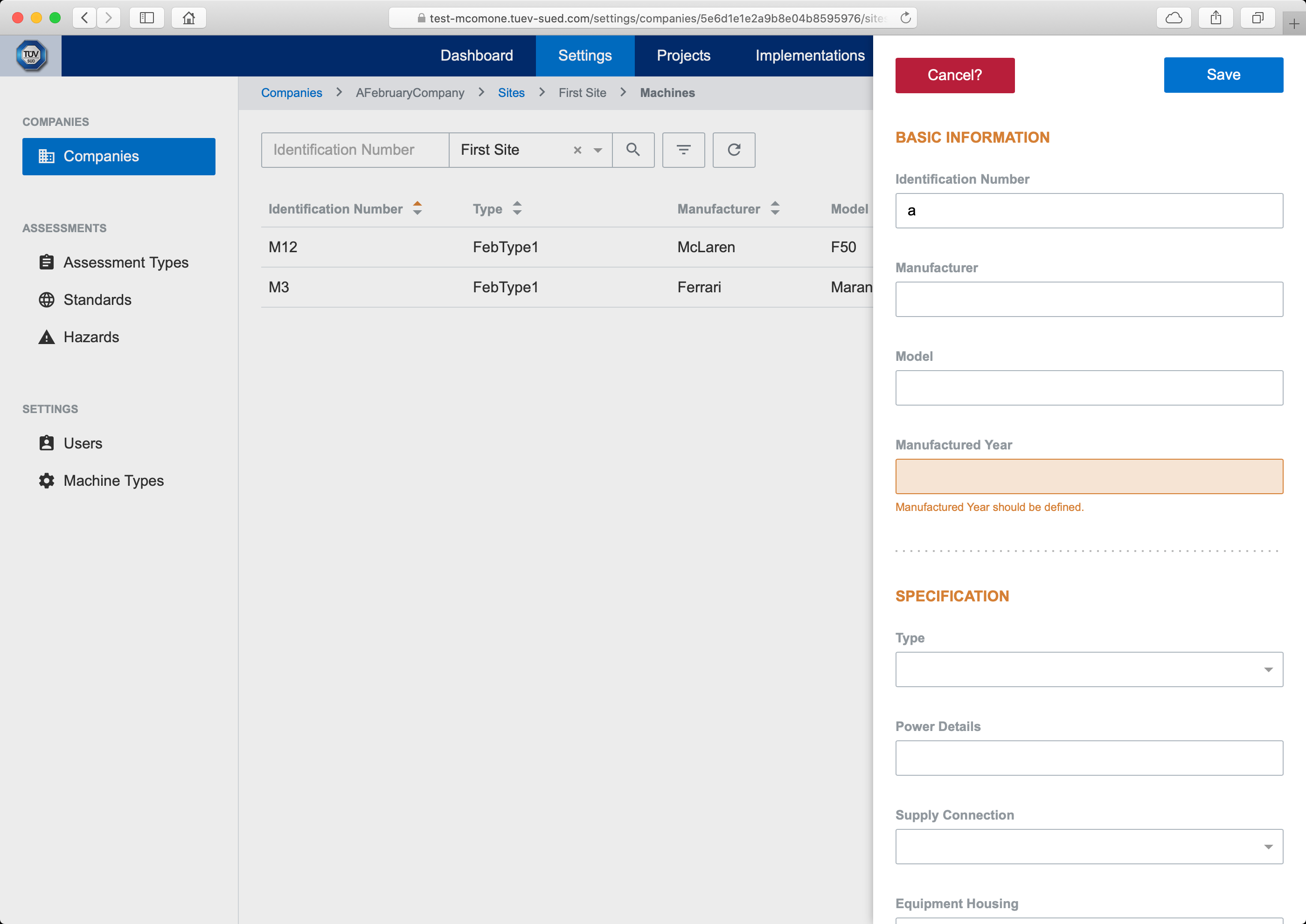Switch to the Projects tab
The width and height of the screenshot is (1306, 924).
tap(683, 55)
